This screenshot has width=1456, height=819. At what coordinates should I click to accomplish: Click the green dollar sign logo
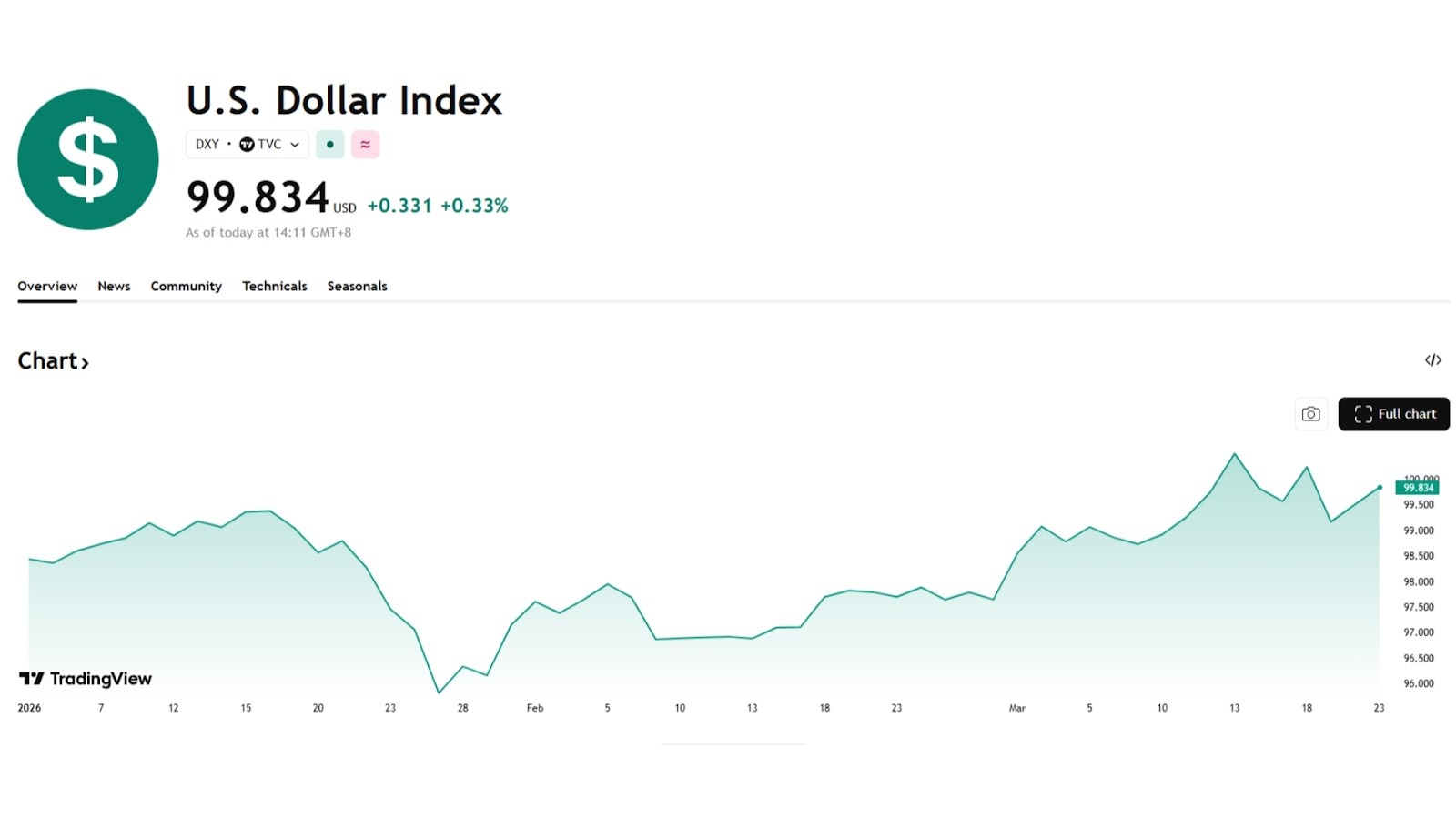tap(88, 159)
